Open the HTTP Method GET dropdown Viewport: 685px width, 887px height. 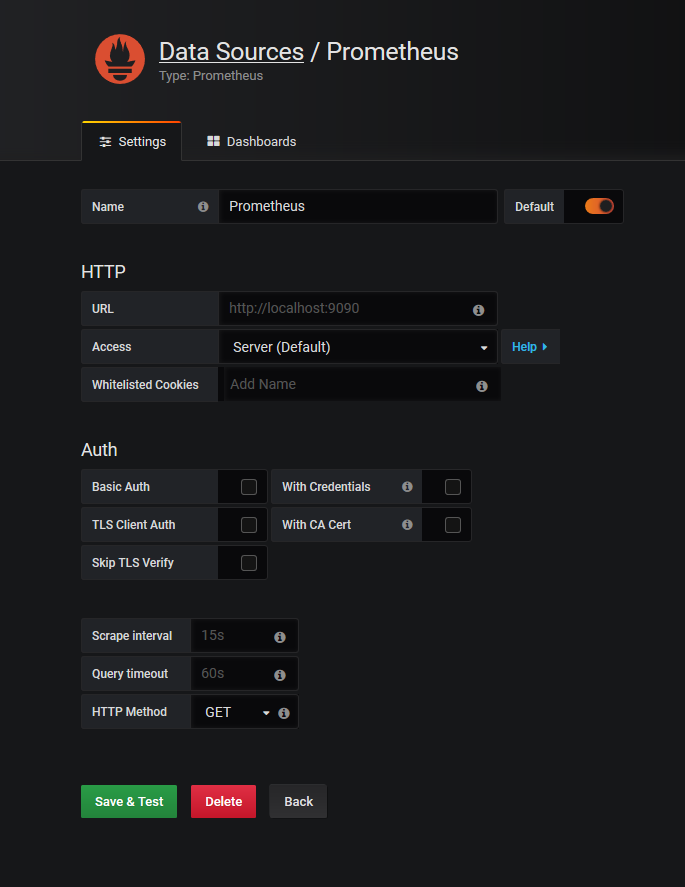pos(235,712)
